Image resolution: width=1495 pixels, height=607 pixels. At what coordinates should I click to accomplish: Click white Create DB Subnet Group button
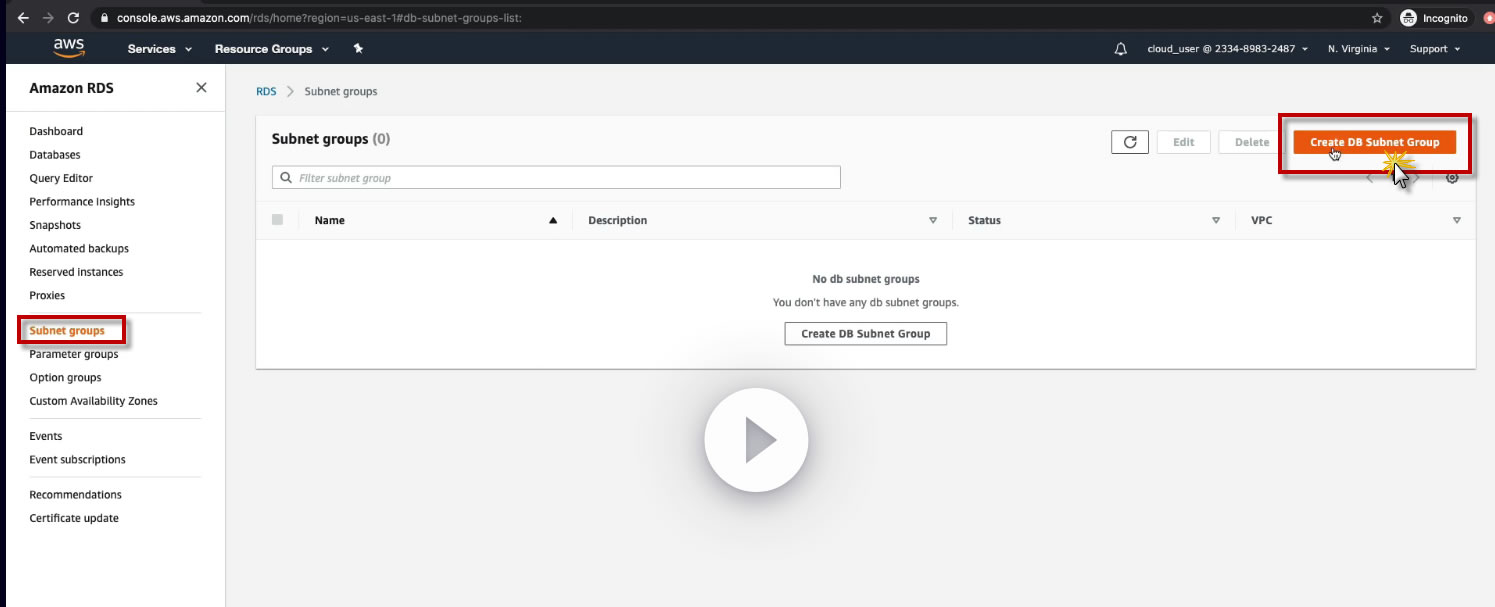[865, 334]
